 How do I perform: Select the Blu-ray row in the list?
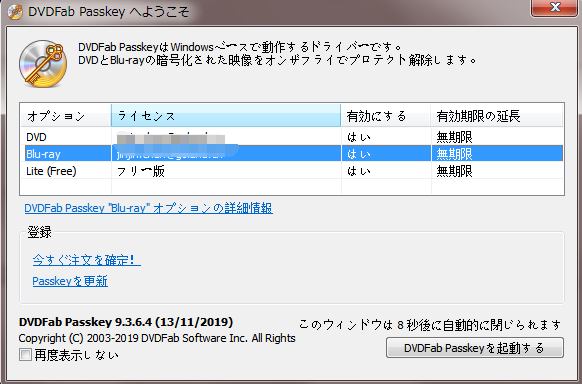[291, 154]
